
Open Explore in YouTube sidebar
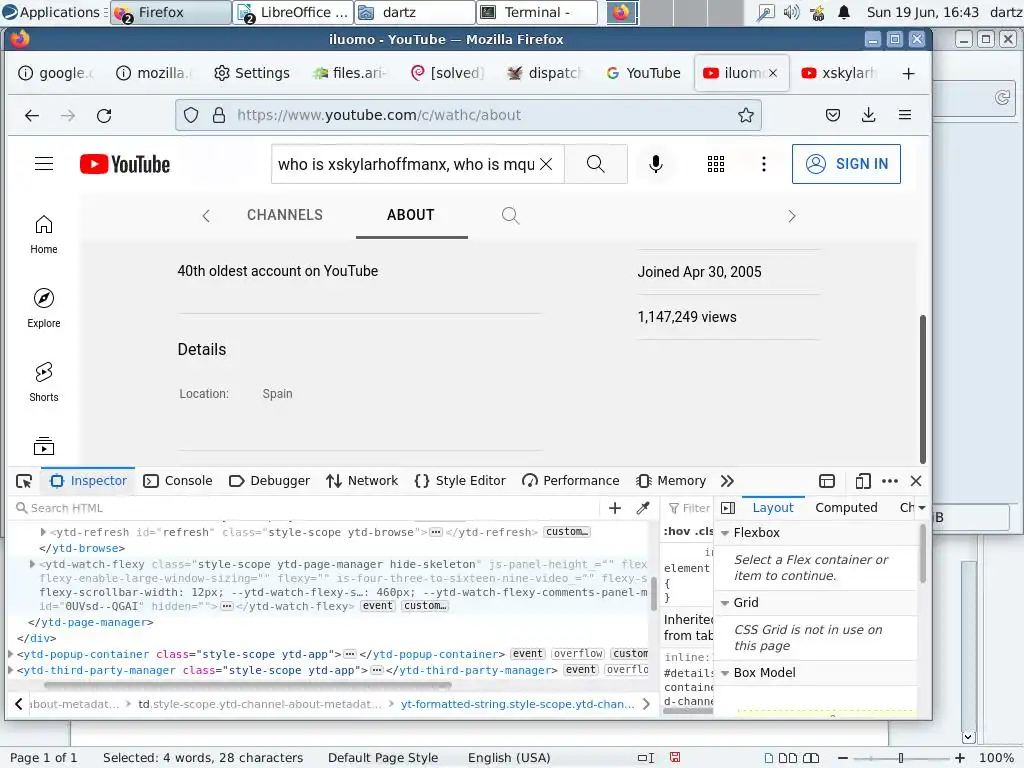(x=44, y=308)
